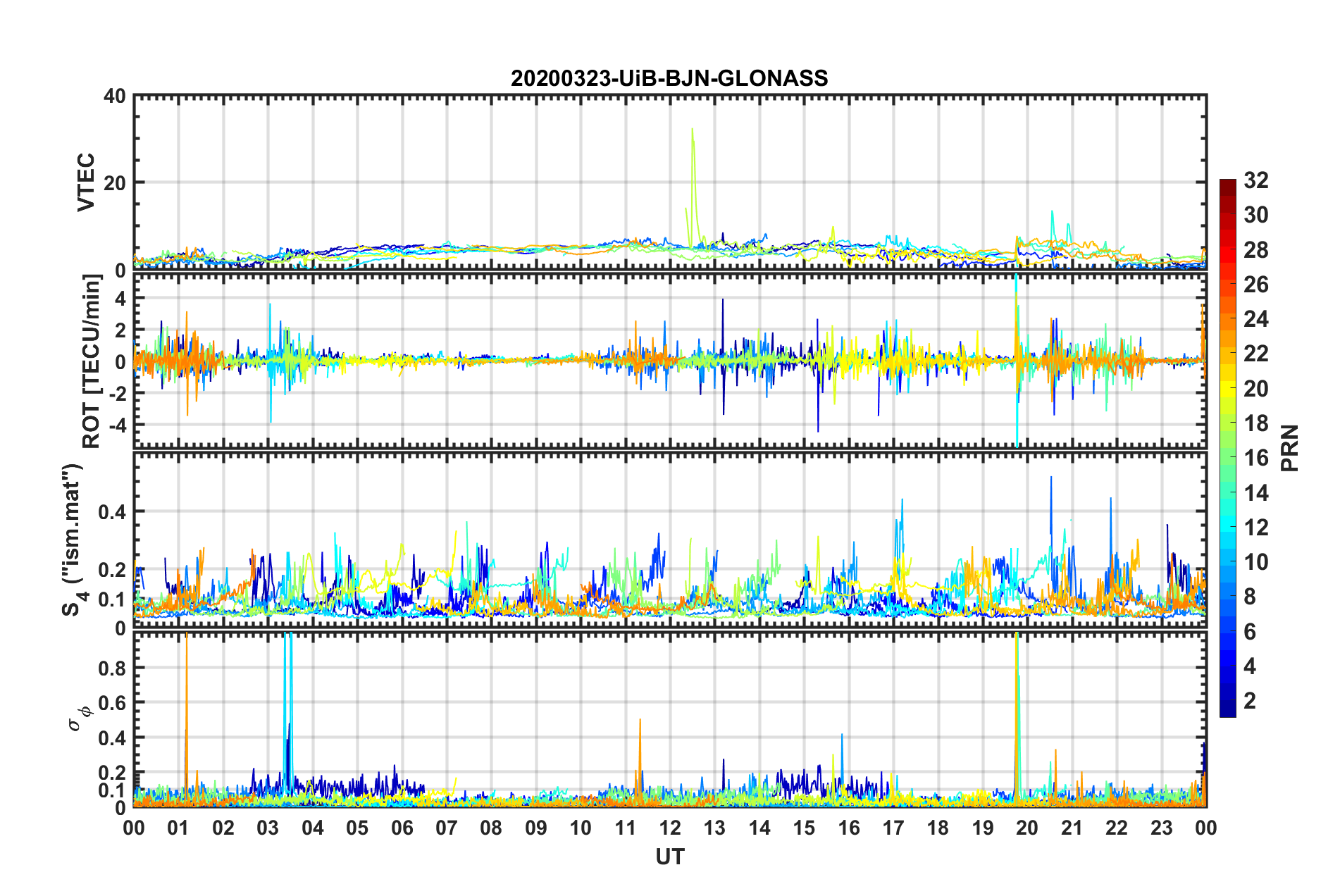This screenshot has width=1340, height=896.
Task: Click the "01" tick on the UT axis
Action: tap(178, 828)
